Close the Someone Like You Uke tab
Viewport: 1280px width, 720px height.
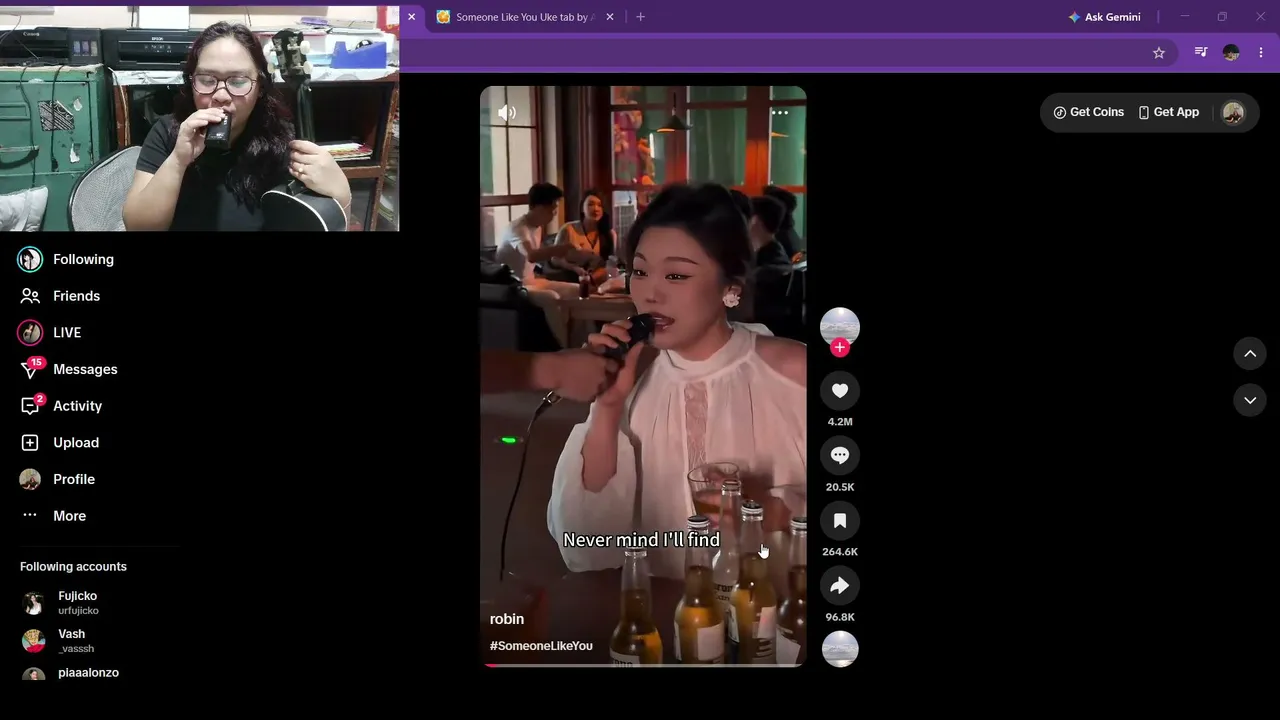[610, 17]
